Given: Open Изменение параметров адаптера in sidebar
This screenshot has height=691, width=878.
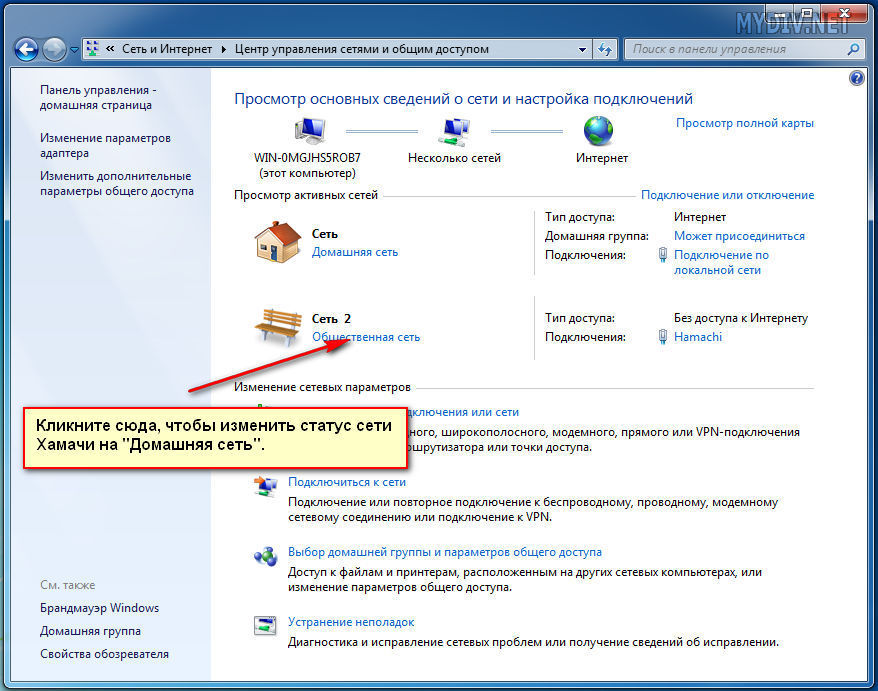Looking at the screenshot, I should [x=105, y=145].
